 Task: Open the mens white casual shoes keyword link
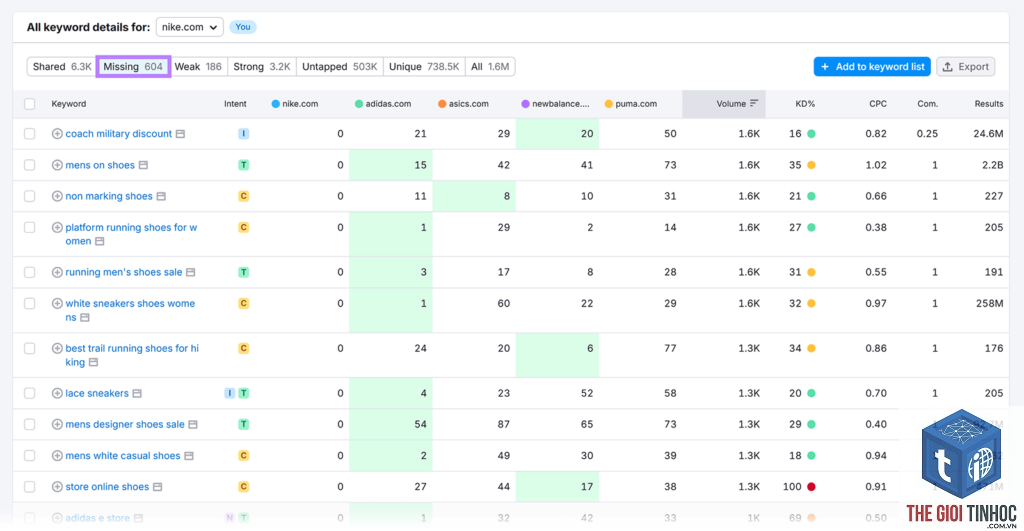pyautogui.click(x=123, y=456)
